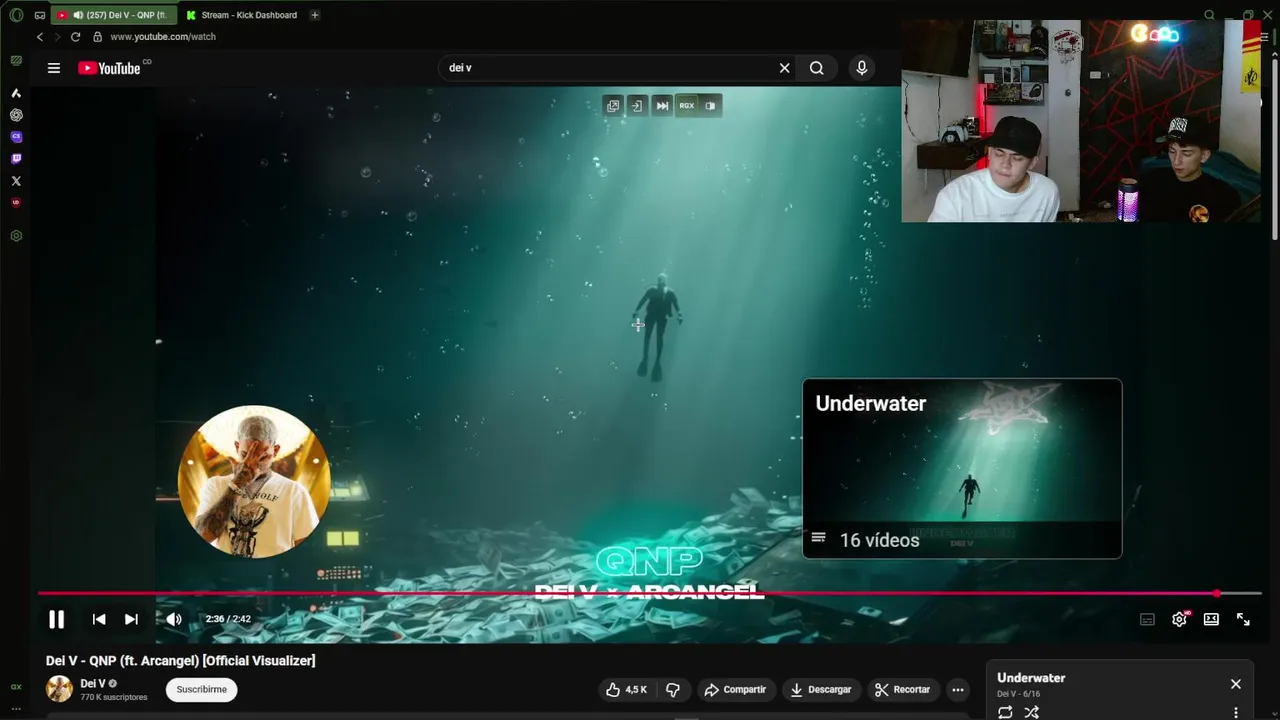Click the Underwater playlist title

pyautogui.click(x=1031, y=678)
